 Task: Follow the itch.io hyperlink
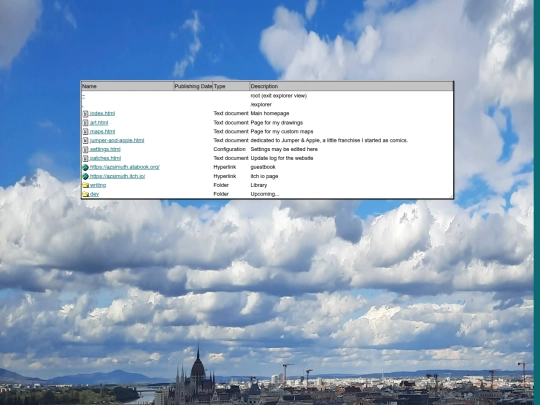[117, 176]
